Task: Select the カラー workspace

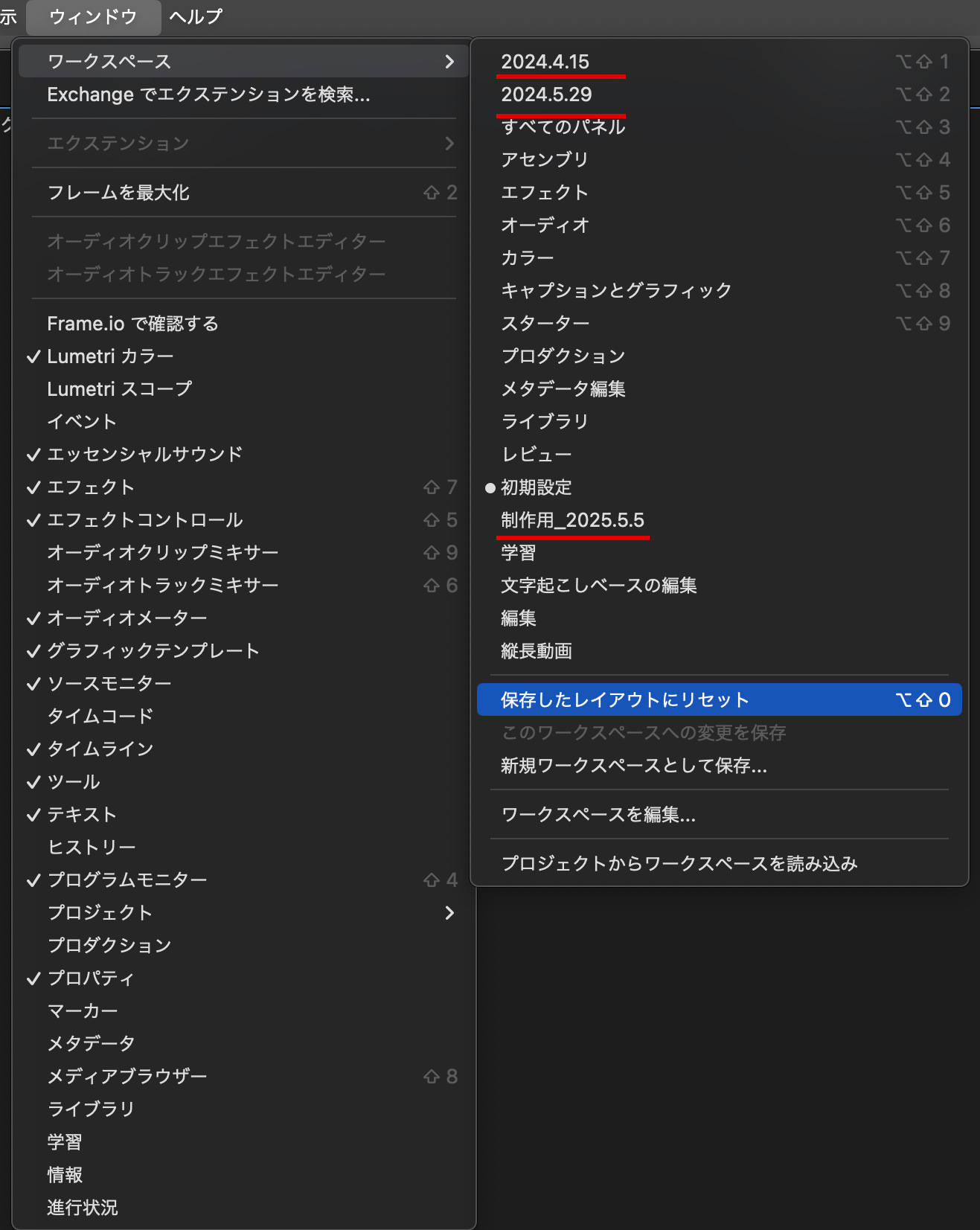Action: click(527, 258)
